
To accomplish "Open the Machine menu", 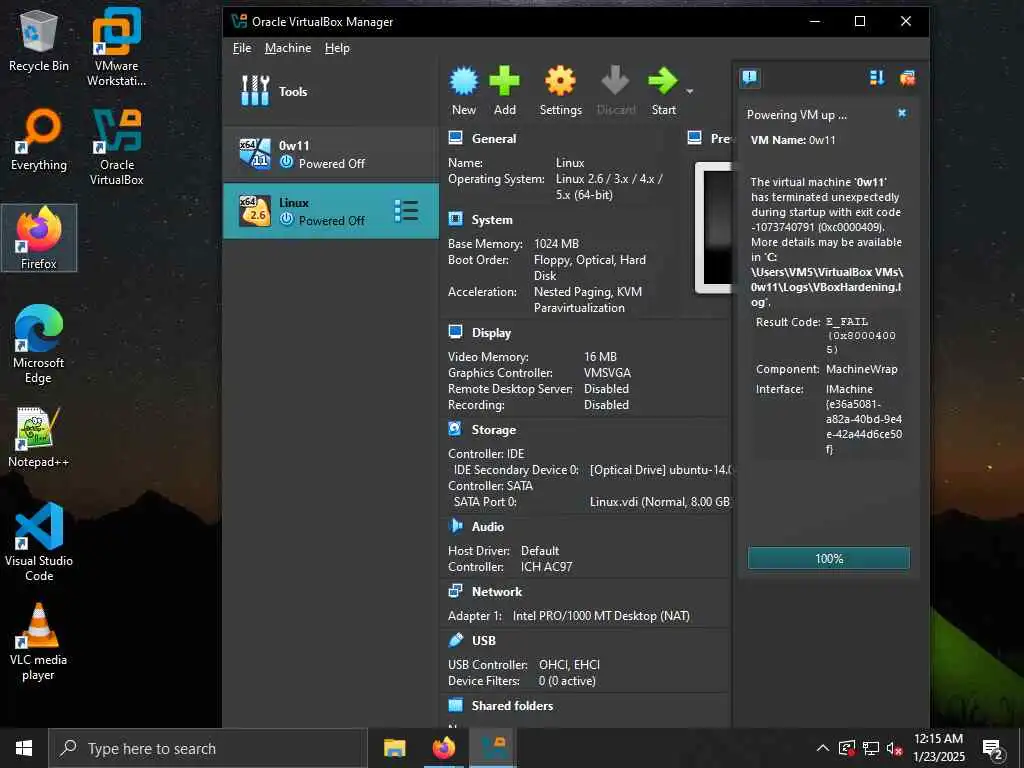I will click(288, 48).
